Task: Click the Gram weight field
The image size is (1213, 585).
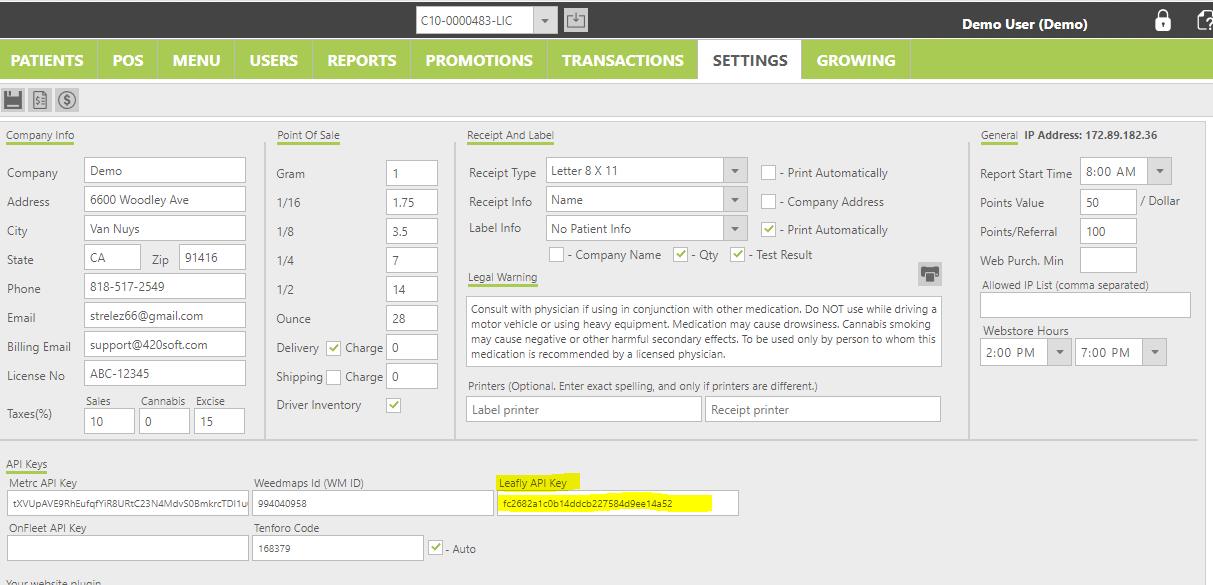Action: pos(412,173)
